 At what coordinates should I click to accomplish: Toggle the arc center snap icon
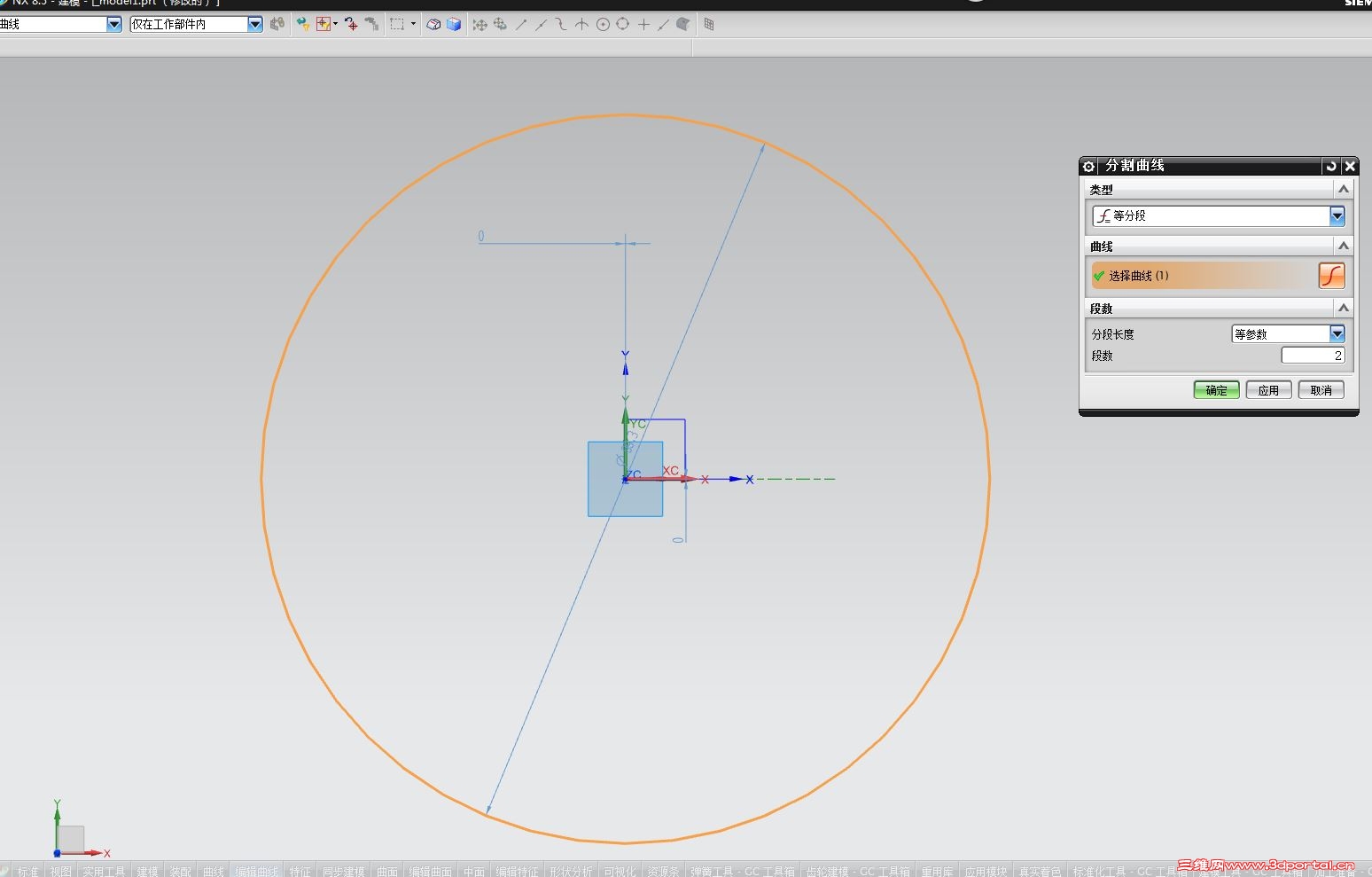tap(603, 25)
